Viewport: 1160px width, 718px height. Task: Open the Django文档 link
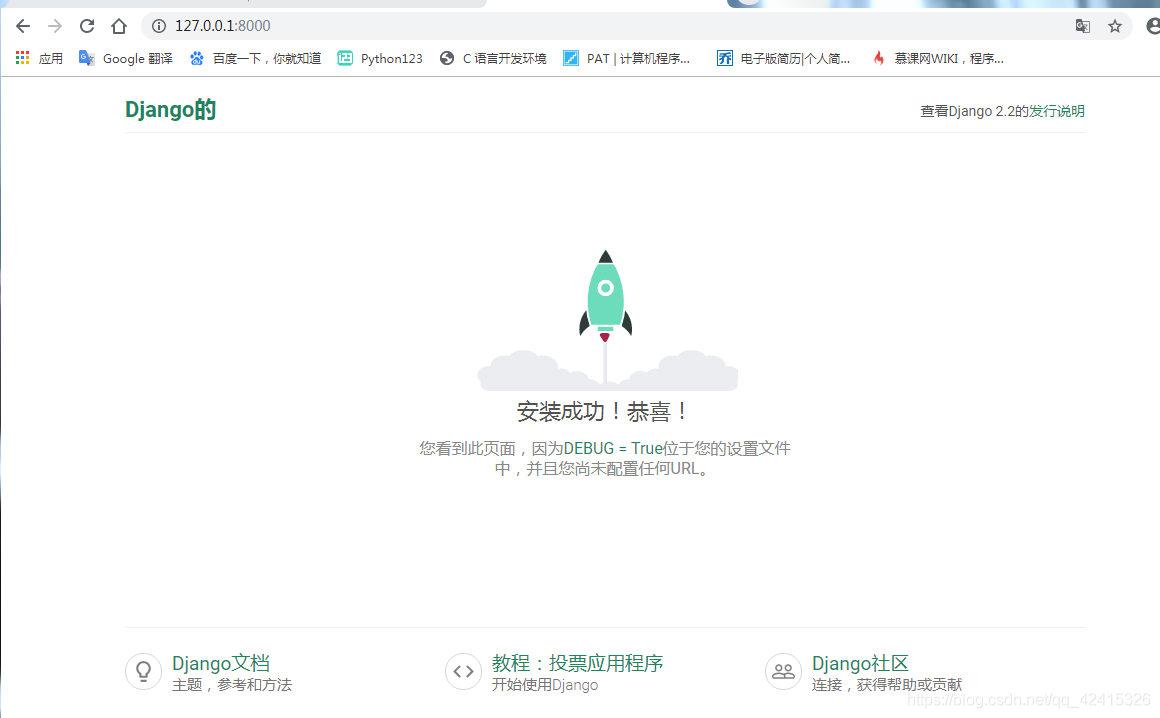pyautogui.click(x=220, y=663)
